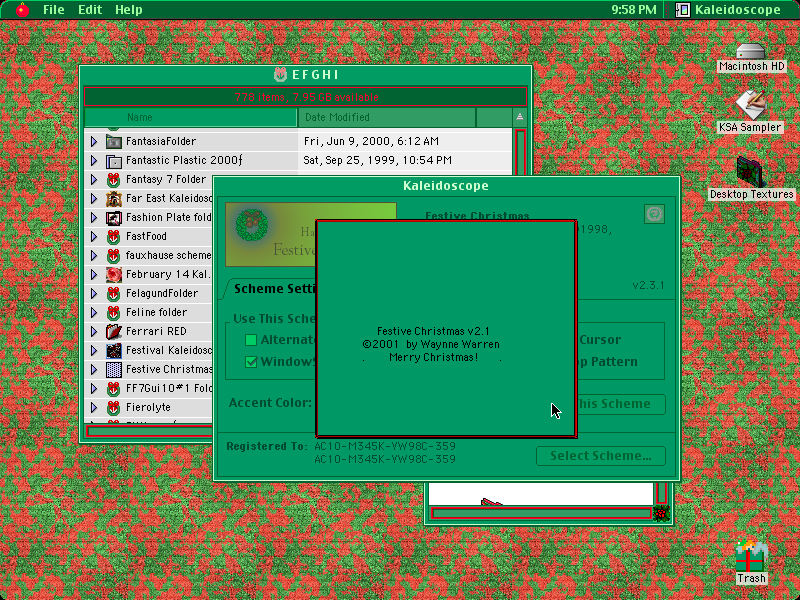
Task: Open the Apple menu icon
Action: [22, 10]
